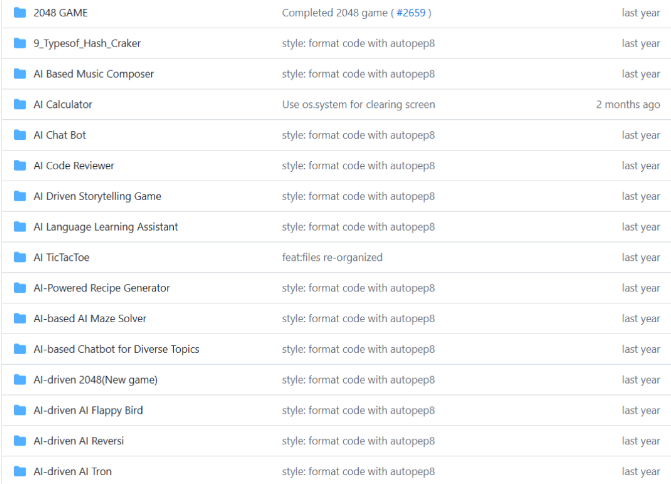Open the AI-driven AI Flappy Bird folder
This screenshot has height=484, width=671.
click(88, 410)
